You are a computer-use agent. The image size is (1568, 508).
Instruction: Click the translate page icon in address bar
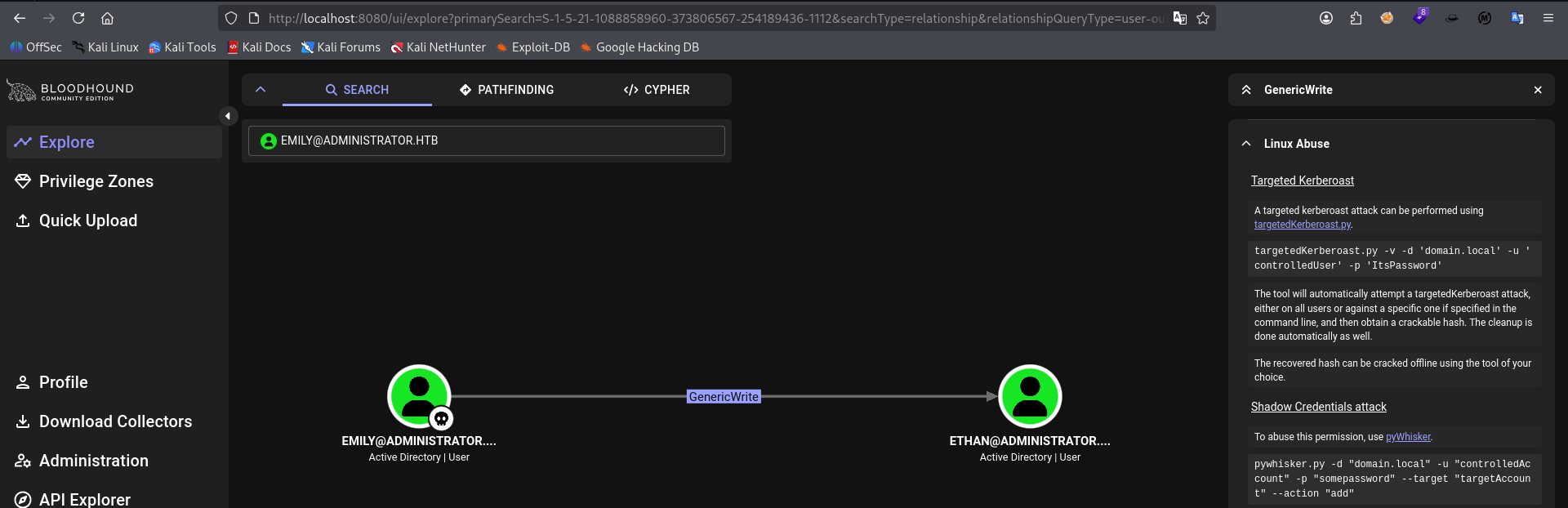1179,18
